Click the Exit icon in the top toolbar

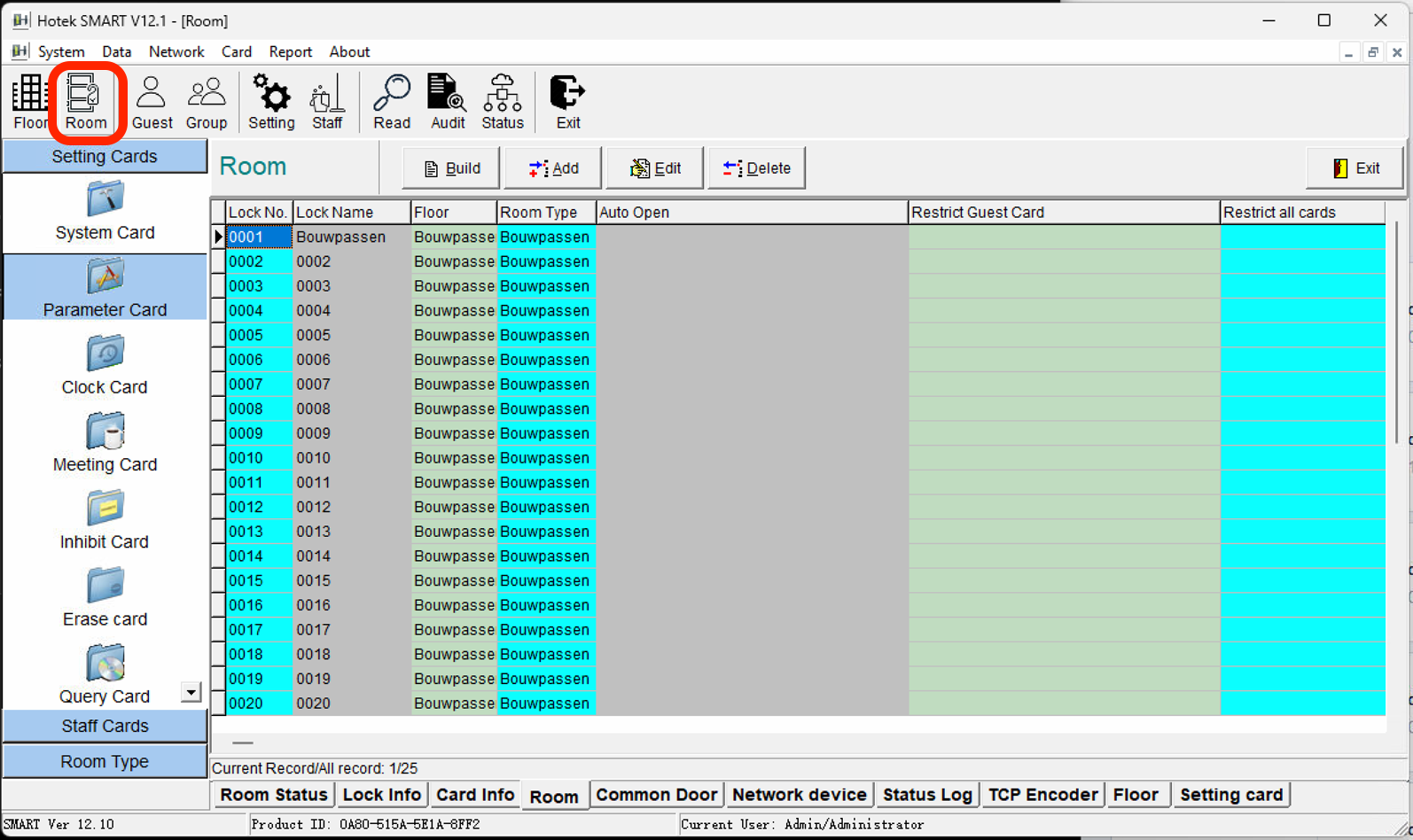click(568, 102)
